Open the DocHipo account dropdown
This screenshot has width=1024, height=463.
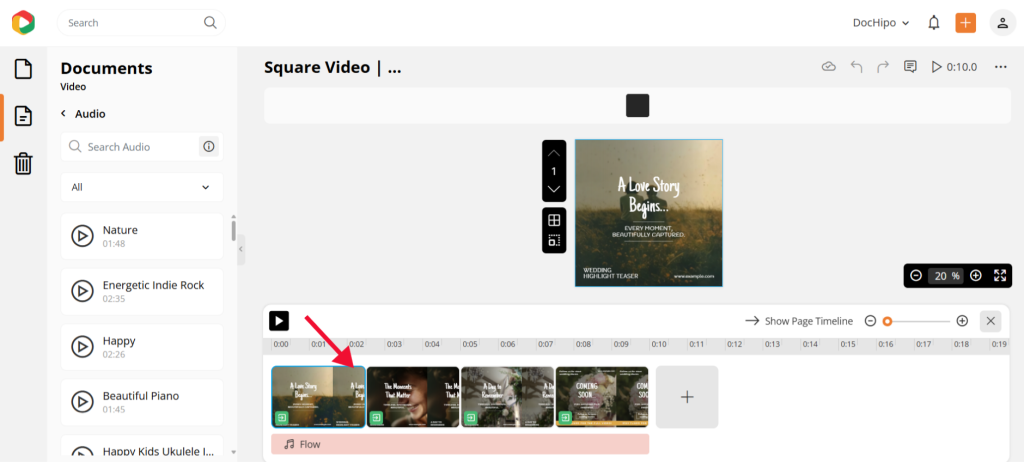point(881,23)
